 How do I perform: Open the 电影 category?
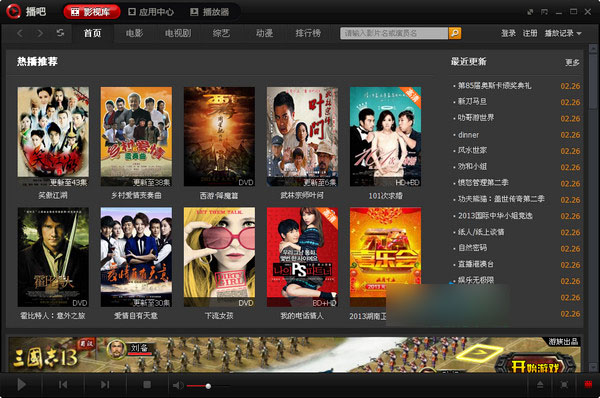coord(134,33)
